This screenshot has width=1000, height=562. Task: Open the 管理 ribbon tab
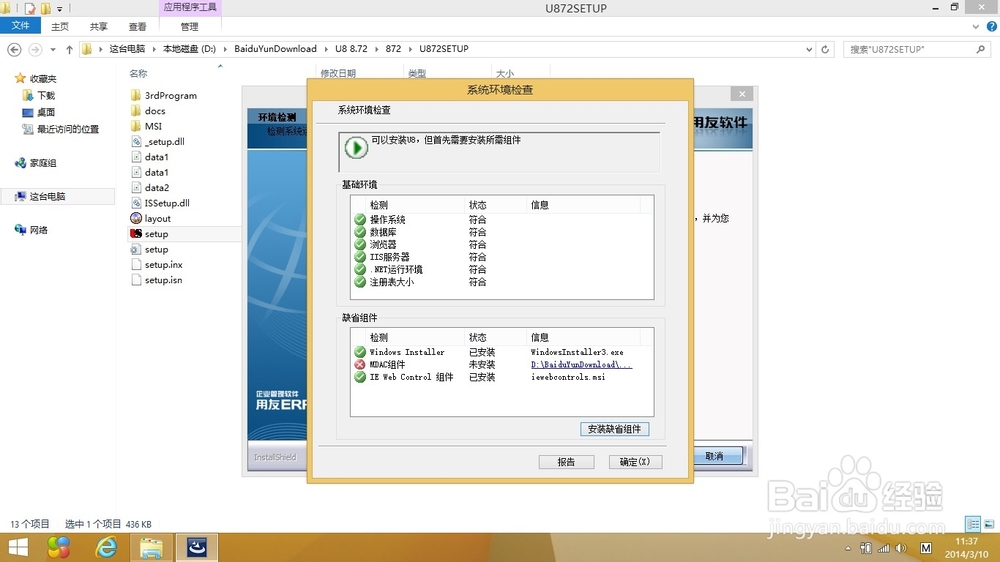189,26
